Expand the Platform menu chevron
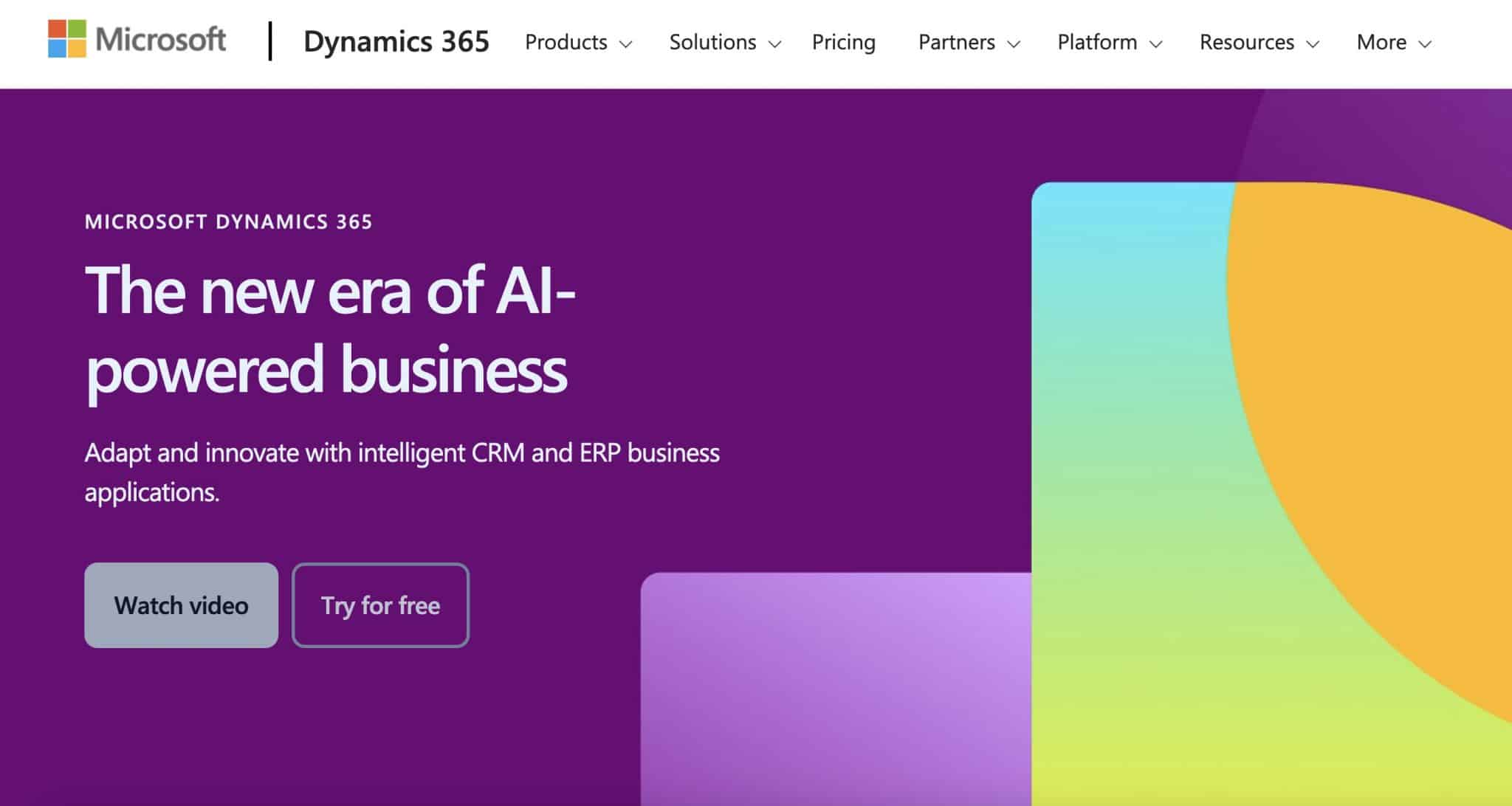 [1155, 45]
